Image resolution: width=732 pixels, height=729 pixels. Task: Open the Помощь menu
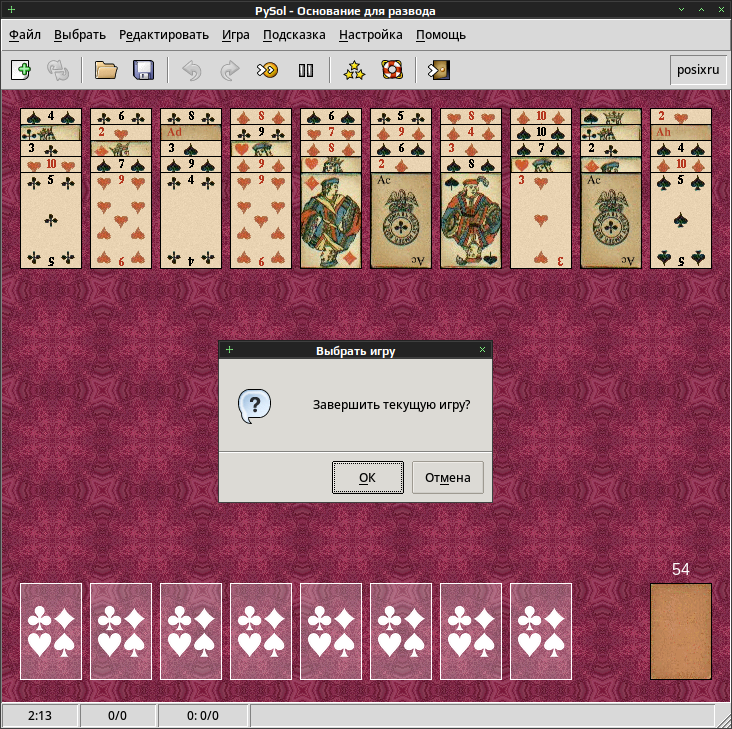pos(441,35)
